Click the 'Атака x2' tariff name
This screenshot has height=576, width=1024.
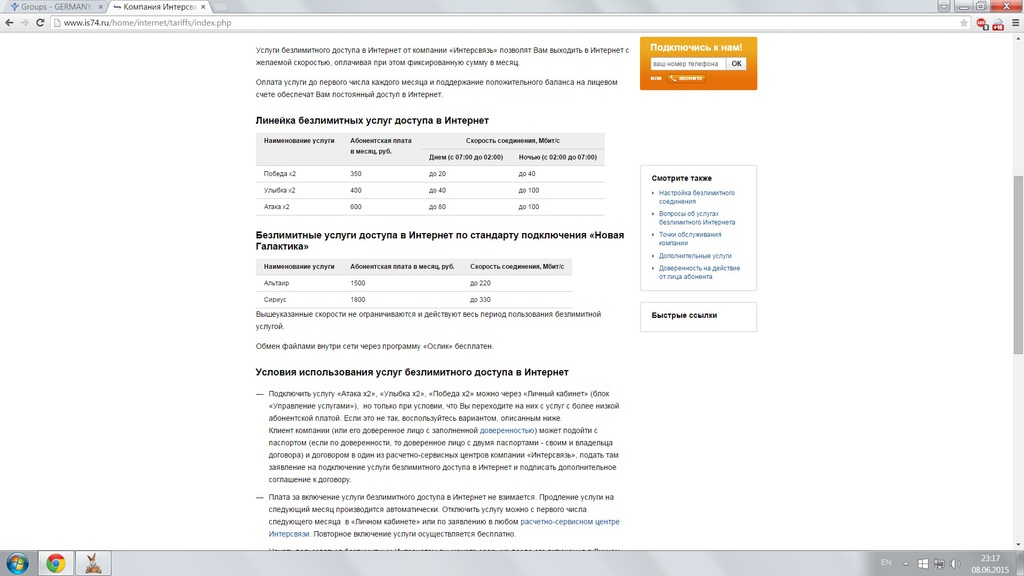click(276, 207)
